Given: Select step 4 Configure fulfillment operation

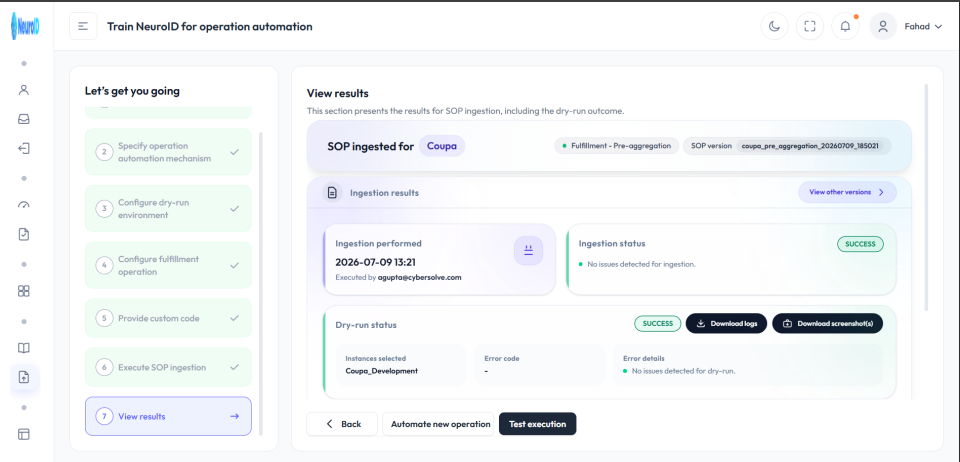Looking at the screenshot, I should 168,265.
